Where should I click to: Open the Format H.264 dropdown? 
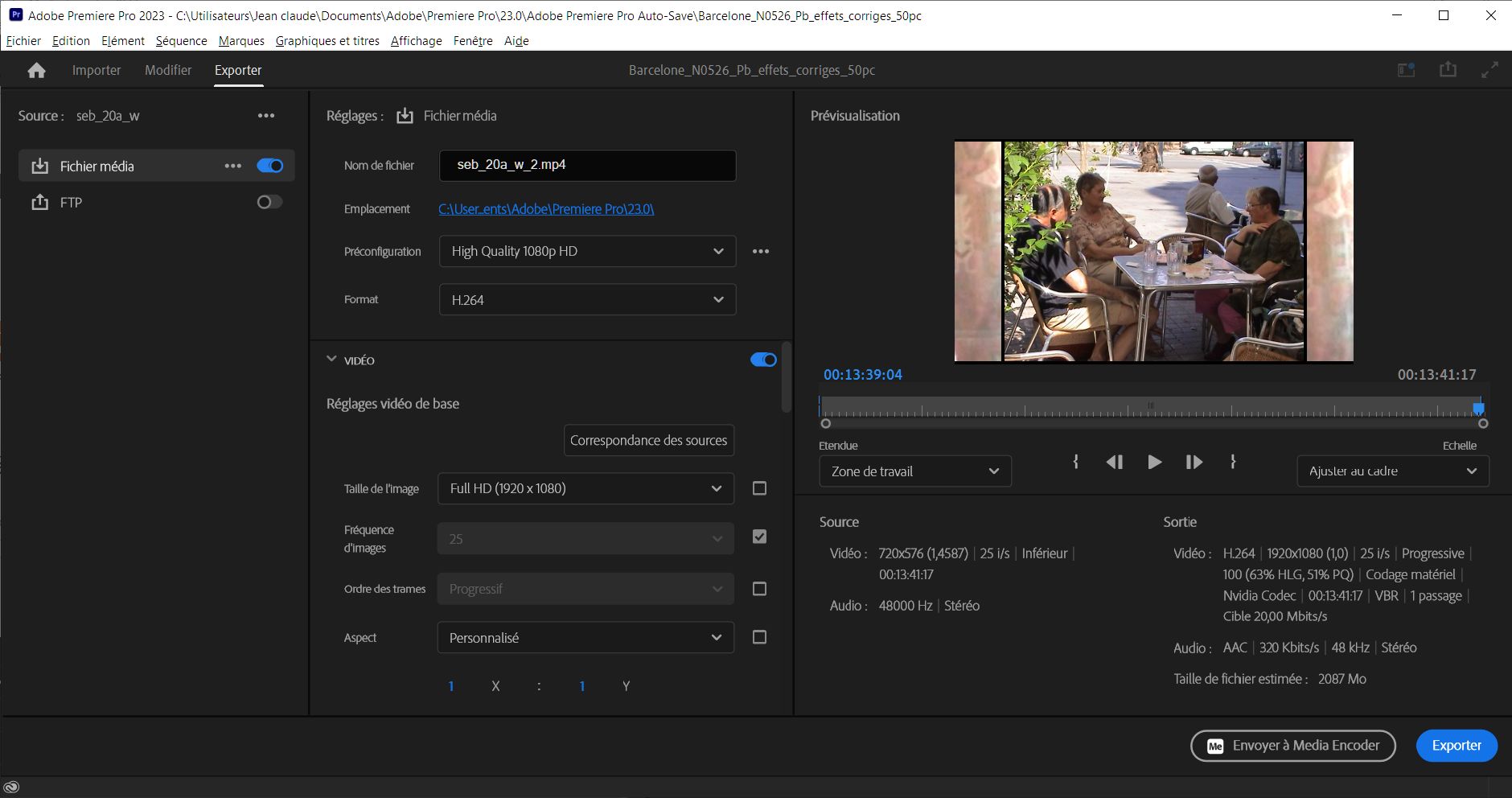tap(587, 300)
